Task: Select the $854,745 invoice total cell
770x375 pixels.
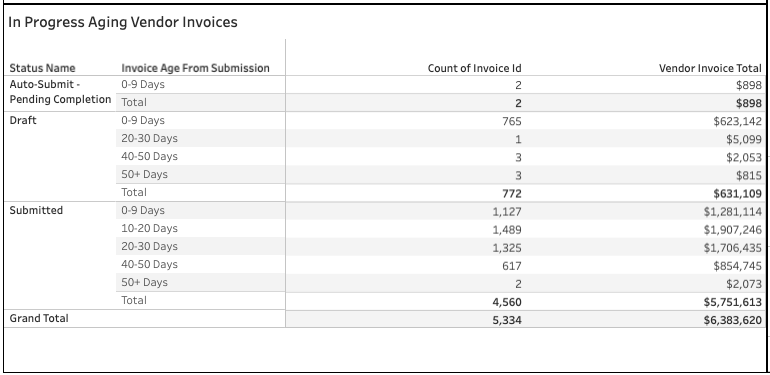Action: tap(737, 266)
